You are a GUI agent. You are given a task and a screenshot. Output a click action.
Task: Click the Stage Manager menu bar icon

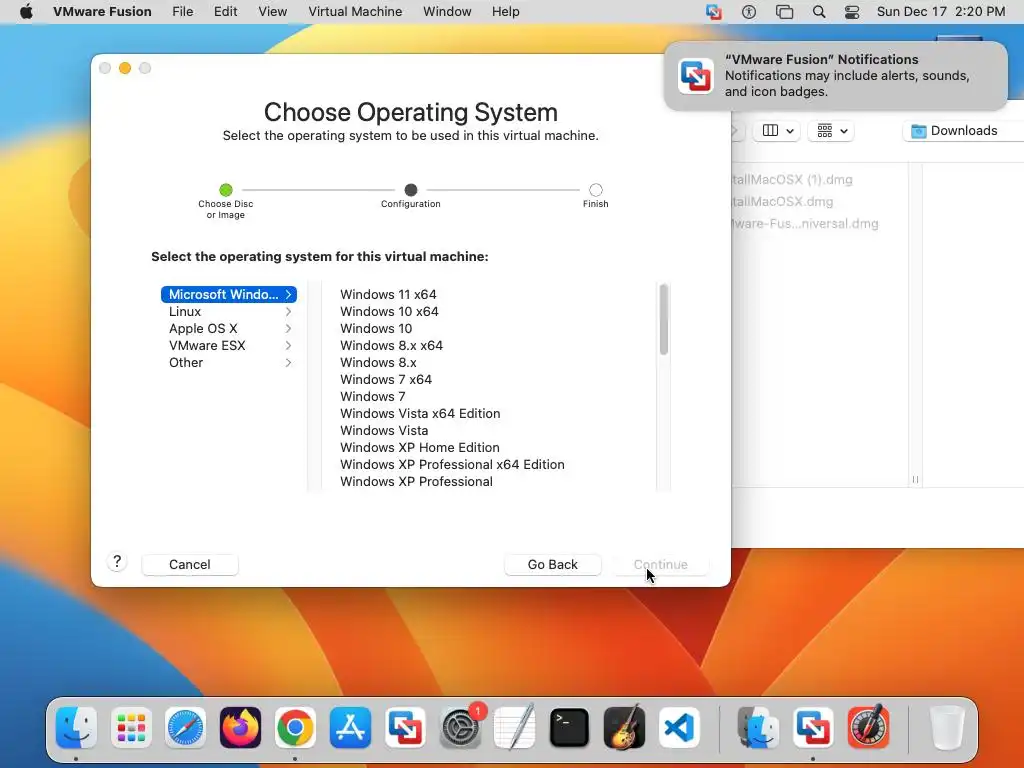click(x=784, y=12)
